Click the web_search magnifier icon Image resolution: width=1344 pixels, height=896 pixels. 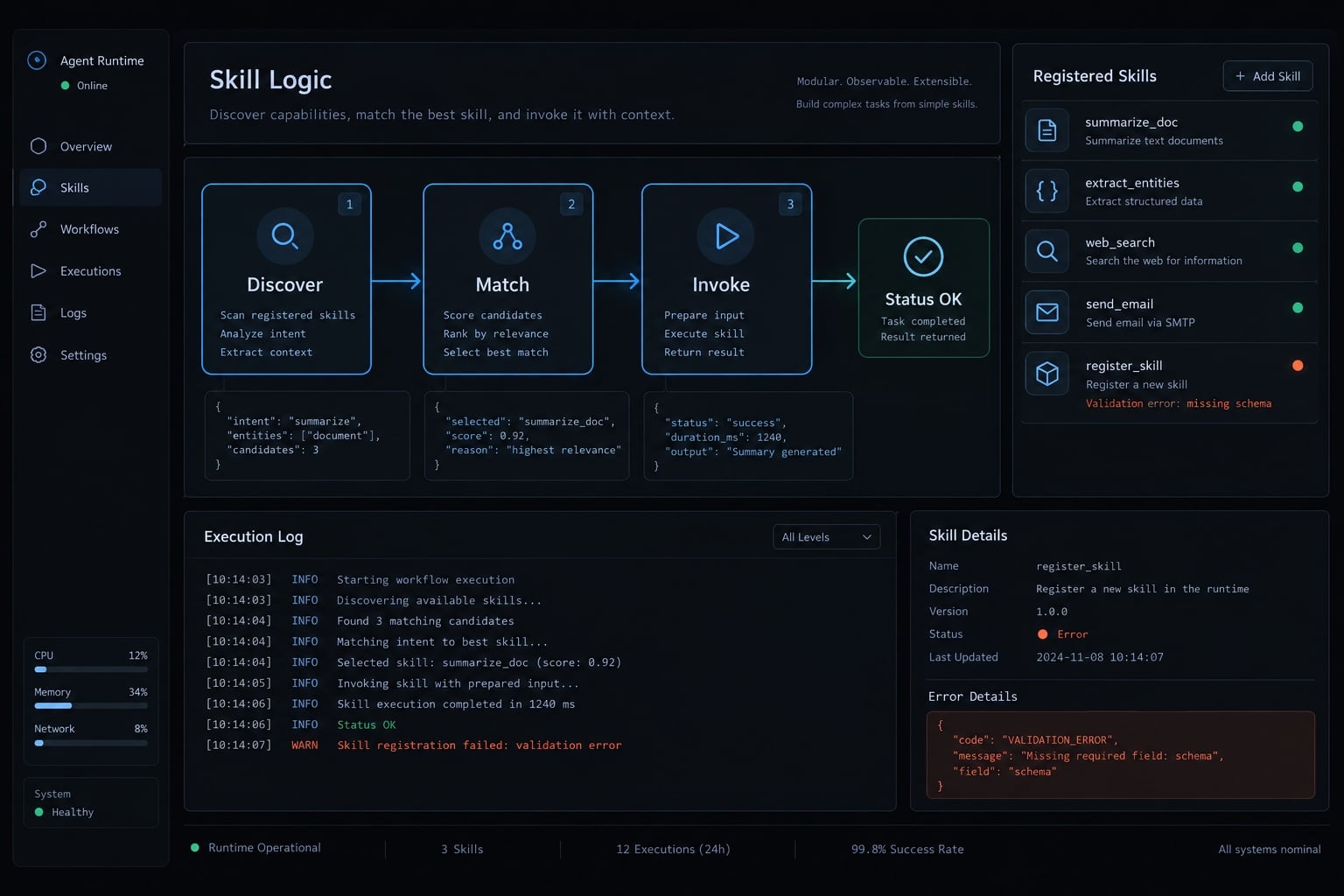pyautogui.click(x=1047, y=251)
